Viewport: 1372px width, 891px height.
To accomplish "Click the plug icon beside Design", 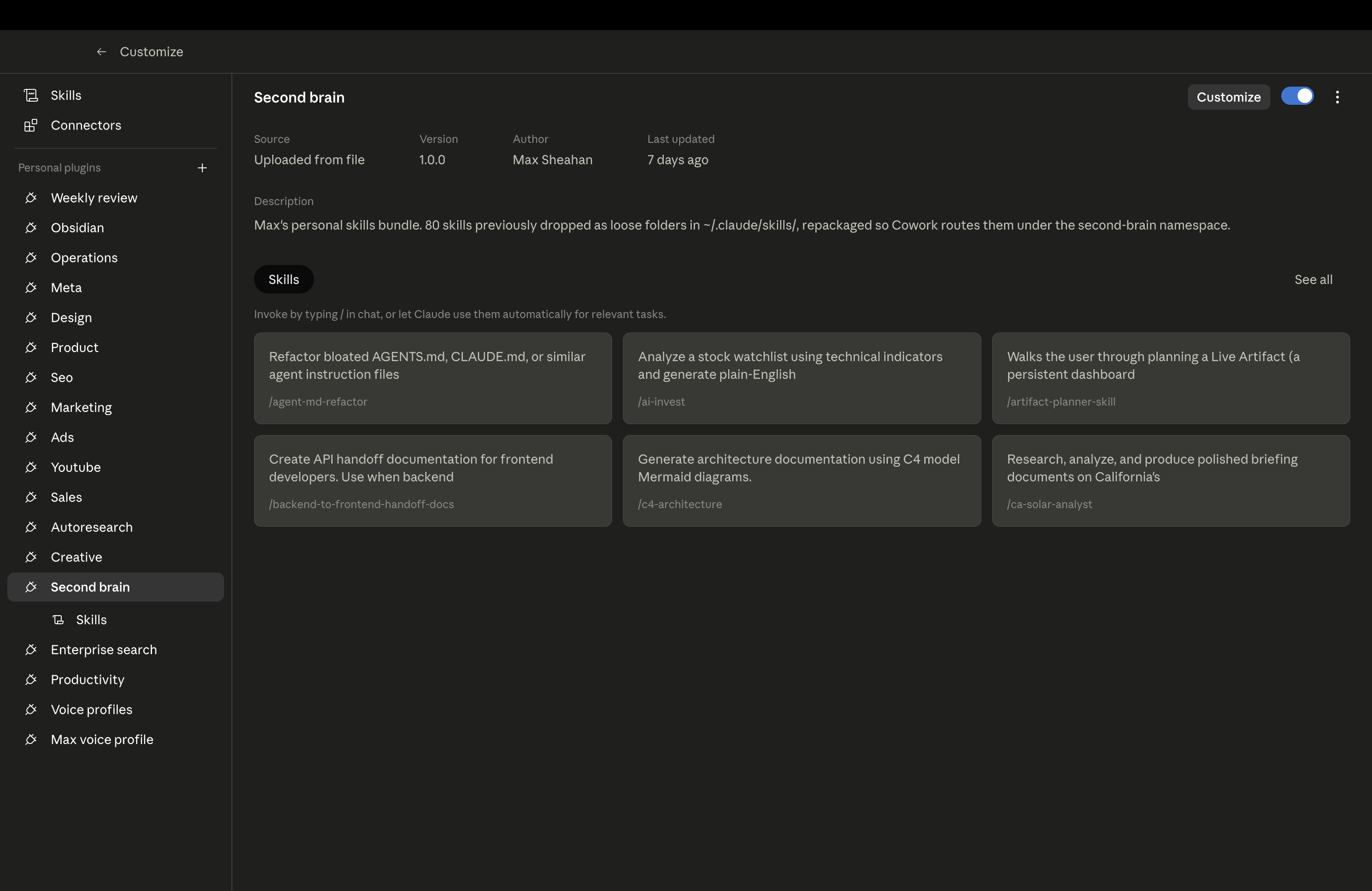I will 31,318.
